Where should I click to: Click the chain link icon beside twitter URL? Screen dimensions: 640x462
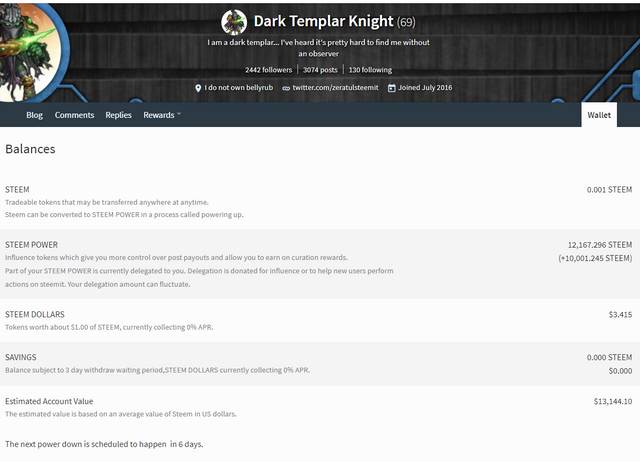coord(286,88)
